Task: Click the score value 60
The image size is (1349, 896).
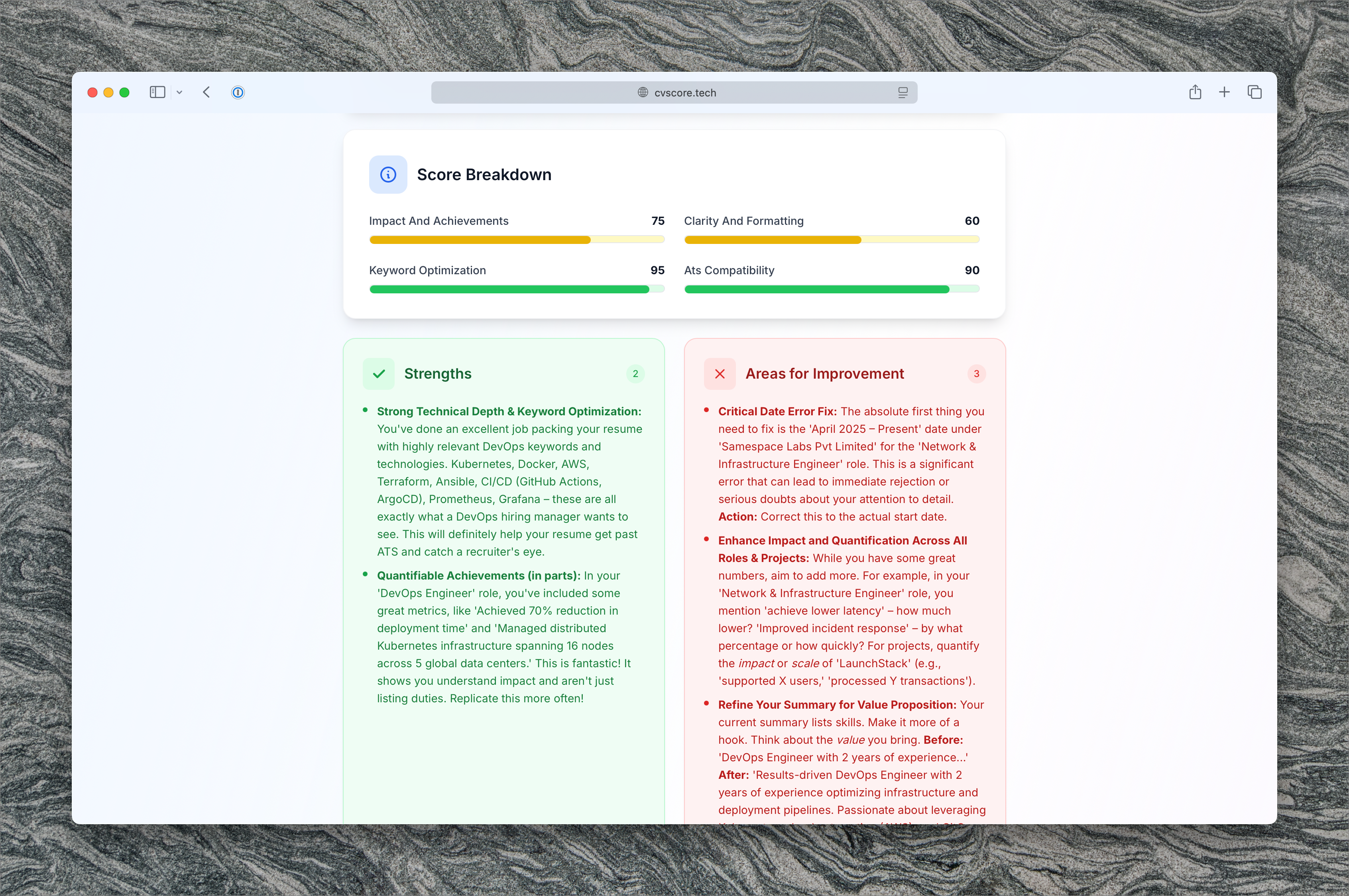Action: tap(972, 221)
